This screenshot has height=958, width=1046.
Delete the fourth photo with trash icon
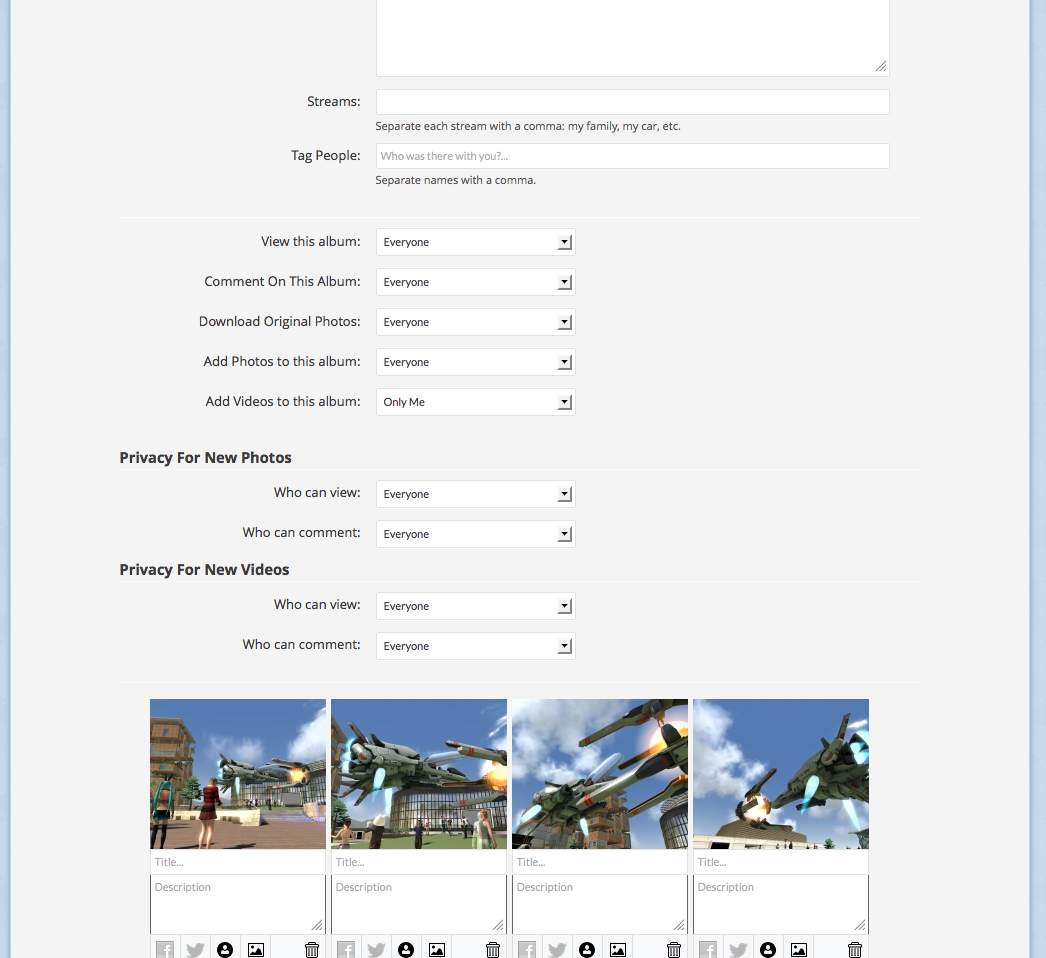[x=855, y=949]
